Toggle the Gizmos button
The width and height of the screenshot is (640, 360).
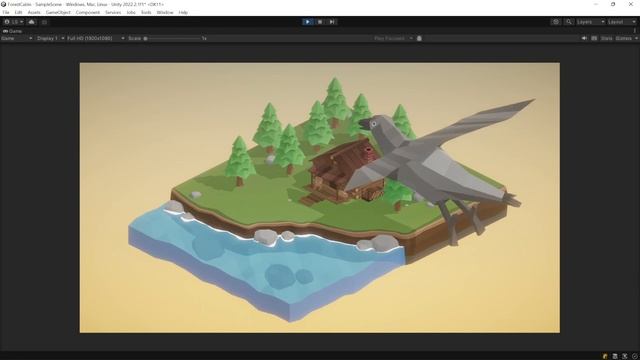623,38
